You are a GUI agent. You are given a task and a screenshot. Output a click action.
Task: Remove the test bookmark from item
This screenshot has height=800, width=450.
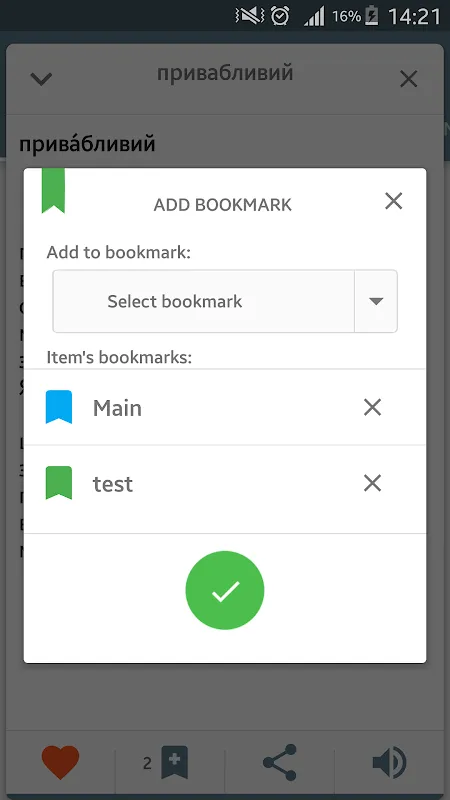point(372,483)
